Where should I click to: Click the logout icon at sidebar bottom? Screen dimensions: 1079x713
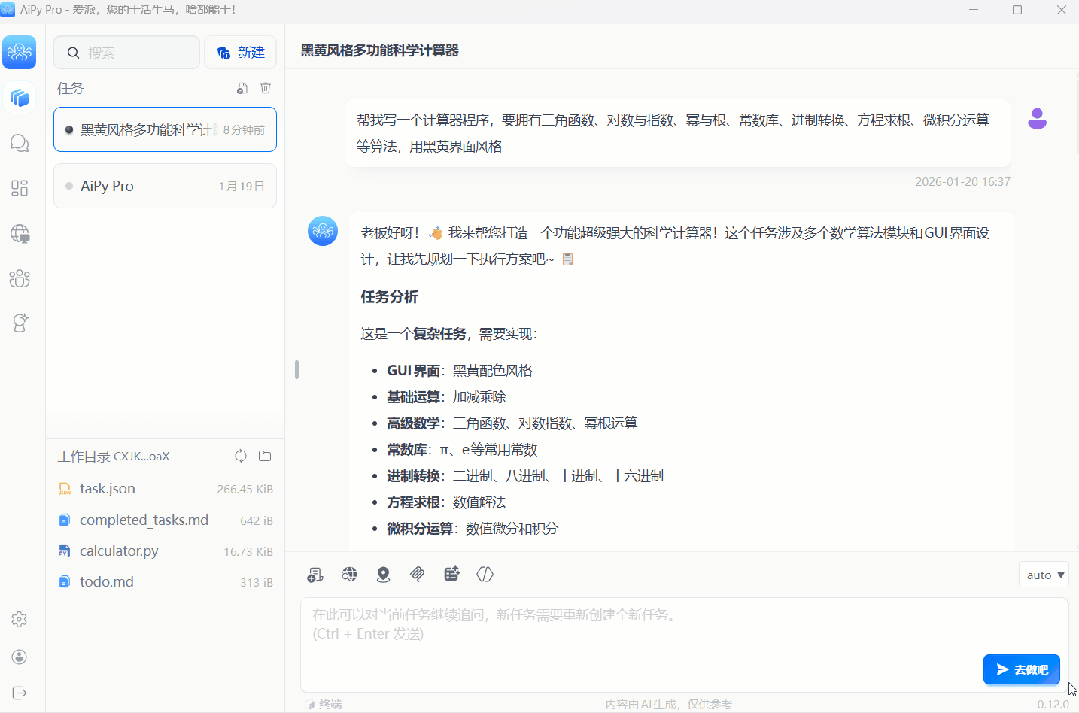coord(19,693)
